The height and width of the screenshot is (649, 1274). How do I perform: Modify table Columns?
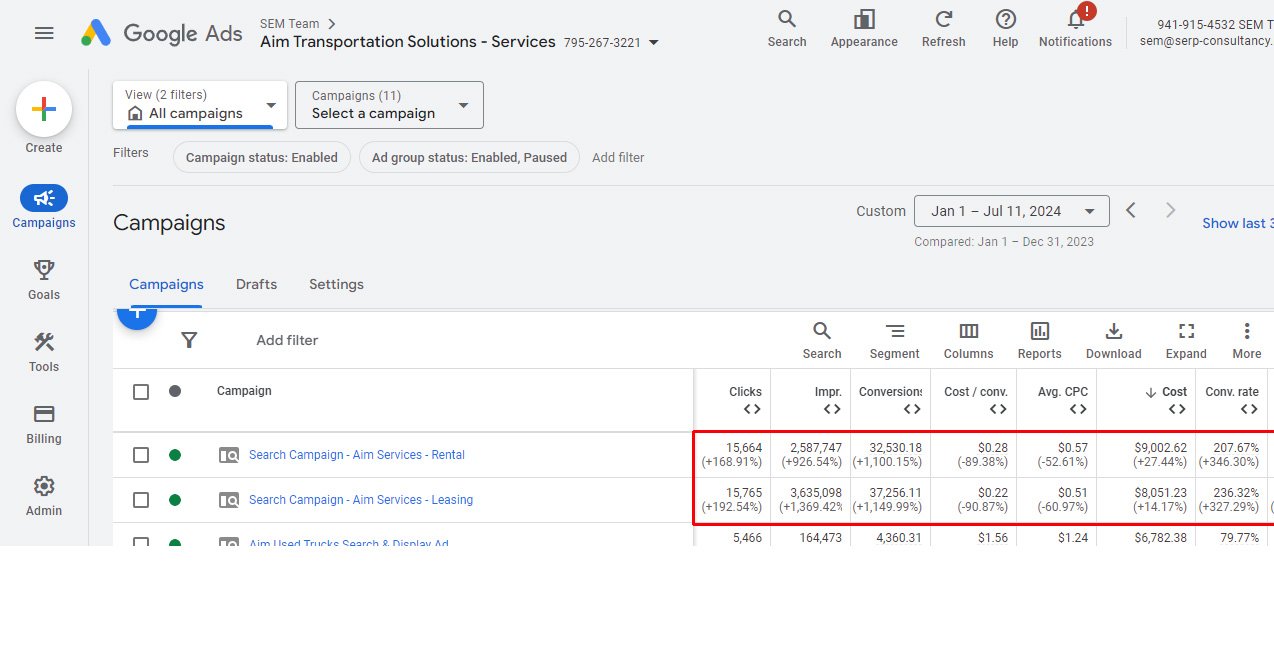point(968,340)
